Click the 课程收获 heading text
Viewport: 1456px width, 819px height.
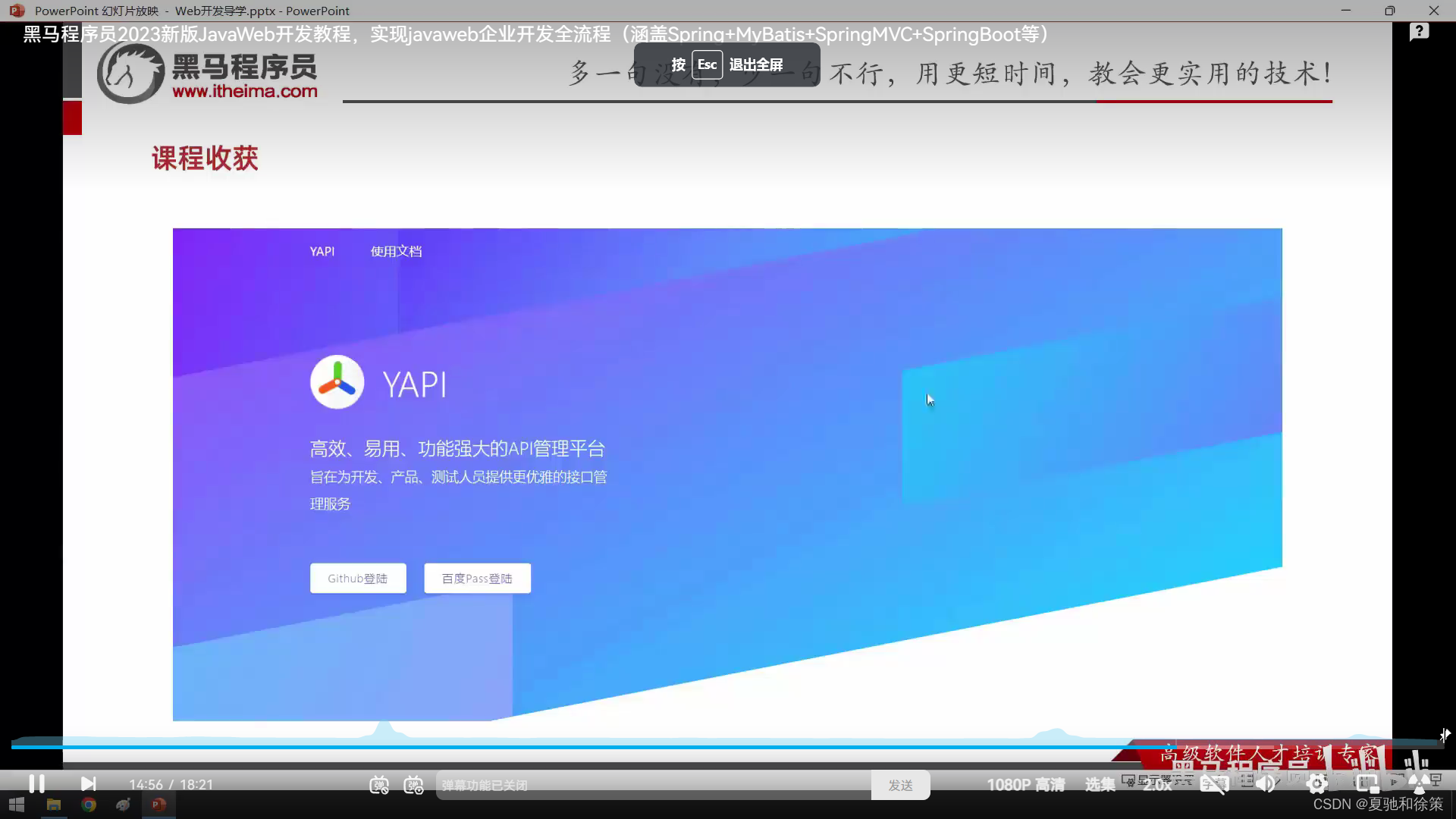[x=205, y=158]
